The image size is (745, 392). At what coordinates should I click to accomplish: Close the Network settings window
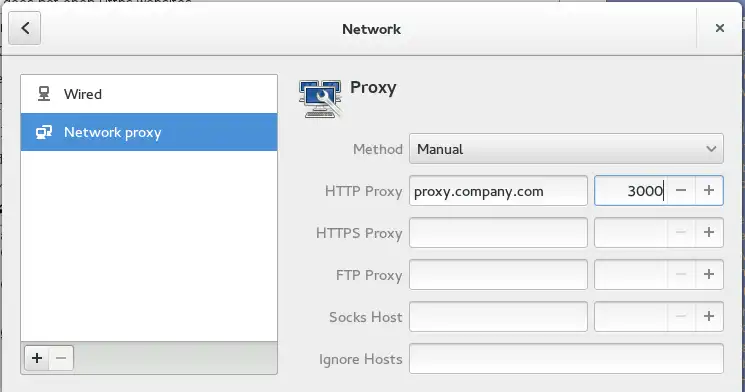click(x=720, y=29)
